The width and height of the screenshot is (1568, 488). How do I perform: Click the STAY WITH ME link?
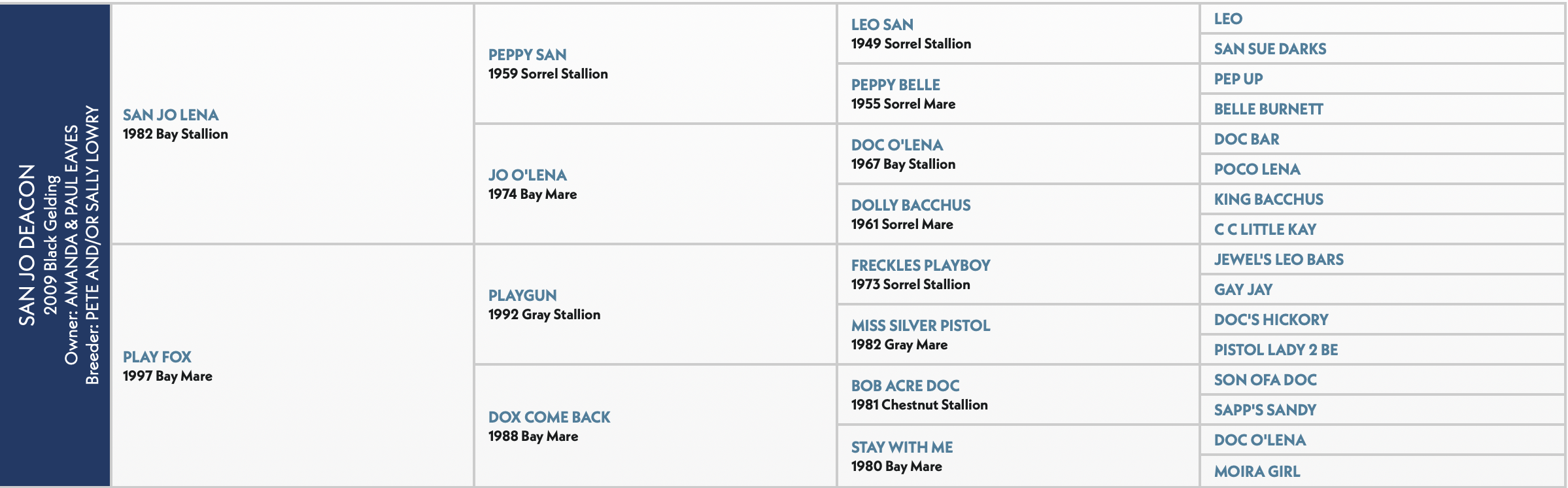pyautogui.click(x=902, y=447)
